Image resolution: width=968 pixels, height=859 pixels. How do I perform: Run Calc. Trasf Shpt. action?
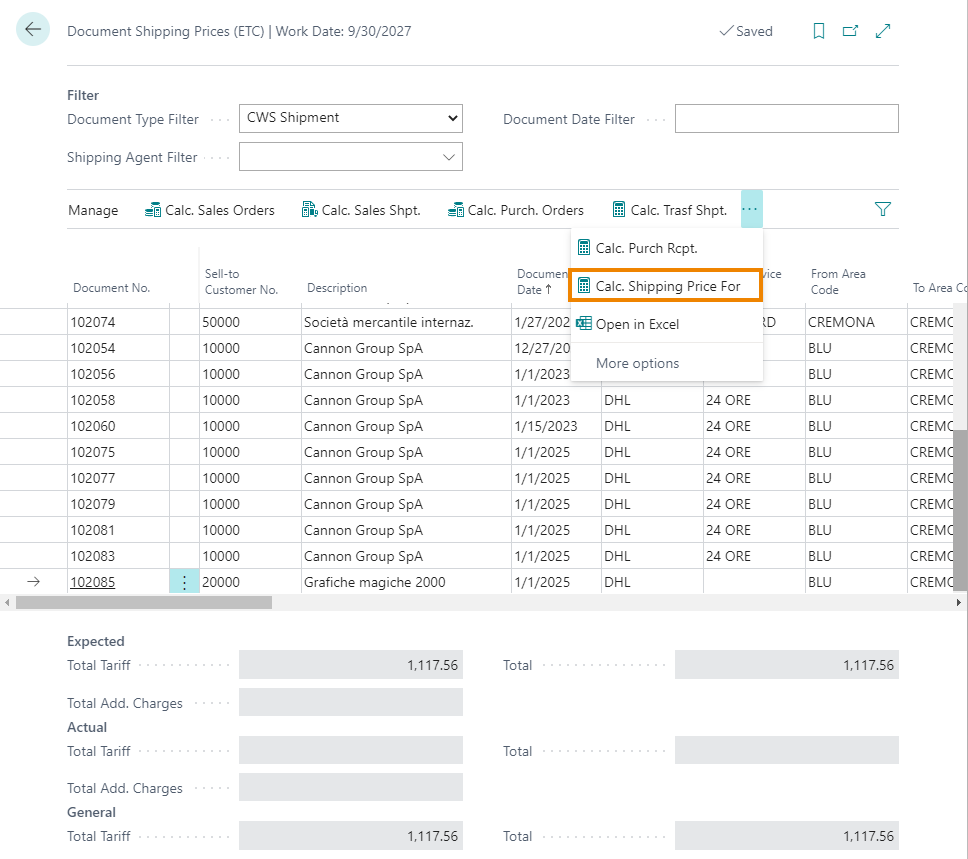coord(669,210)
